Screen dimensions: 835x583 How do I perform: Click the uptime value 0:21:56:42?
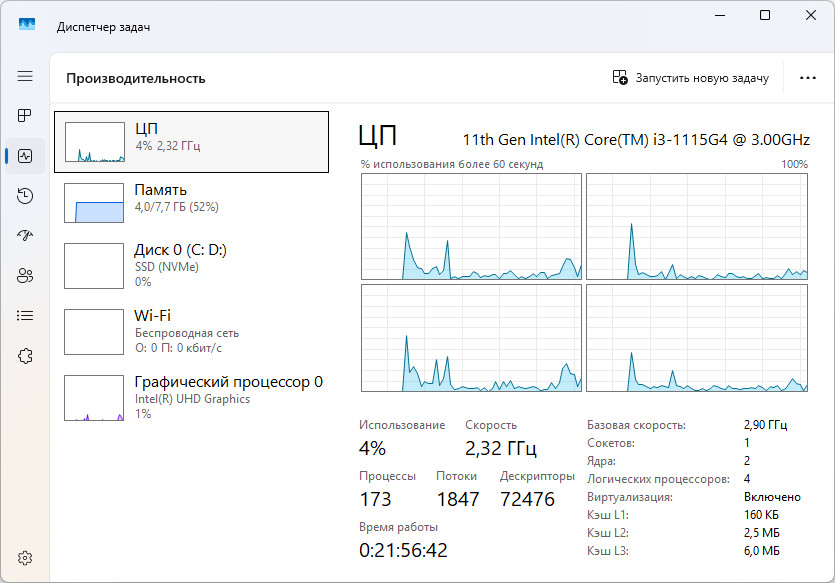(x=403, y=550)
